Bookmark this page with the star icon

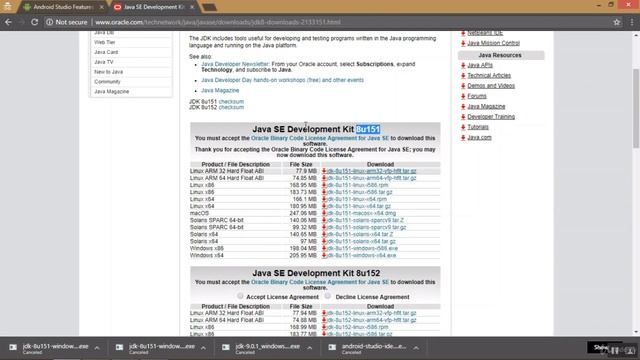[616, 22]
